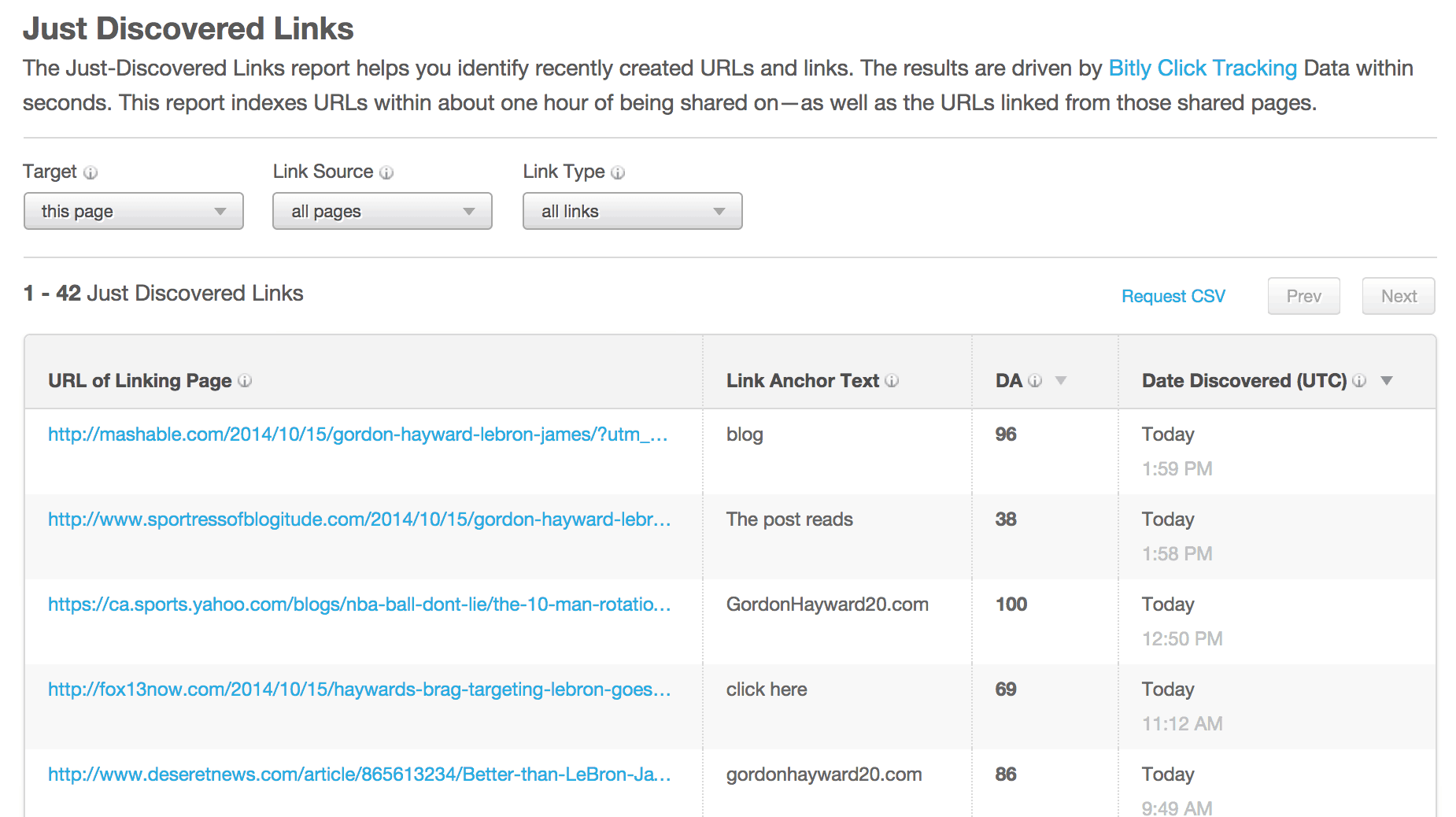
Task: Click the 'Just Discovered Links' page heading
Action: [x=188, y=28]
